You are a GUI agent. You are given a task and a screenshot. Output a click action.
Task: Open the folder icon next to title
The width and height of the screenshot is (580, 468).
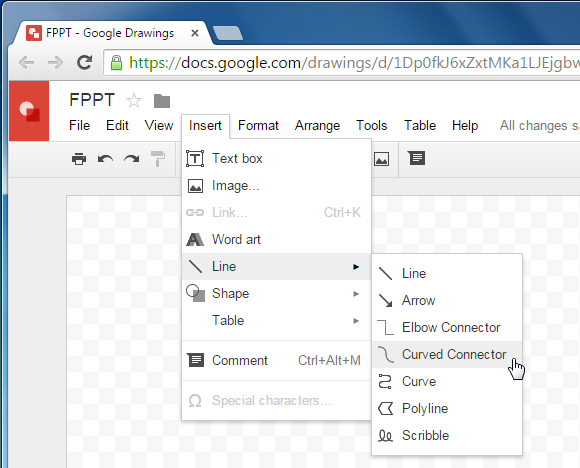(x=162, y=101)
